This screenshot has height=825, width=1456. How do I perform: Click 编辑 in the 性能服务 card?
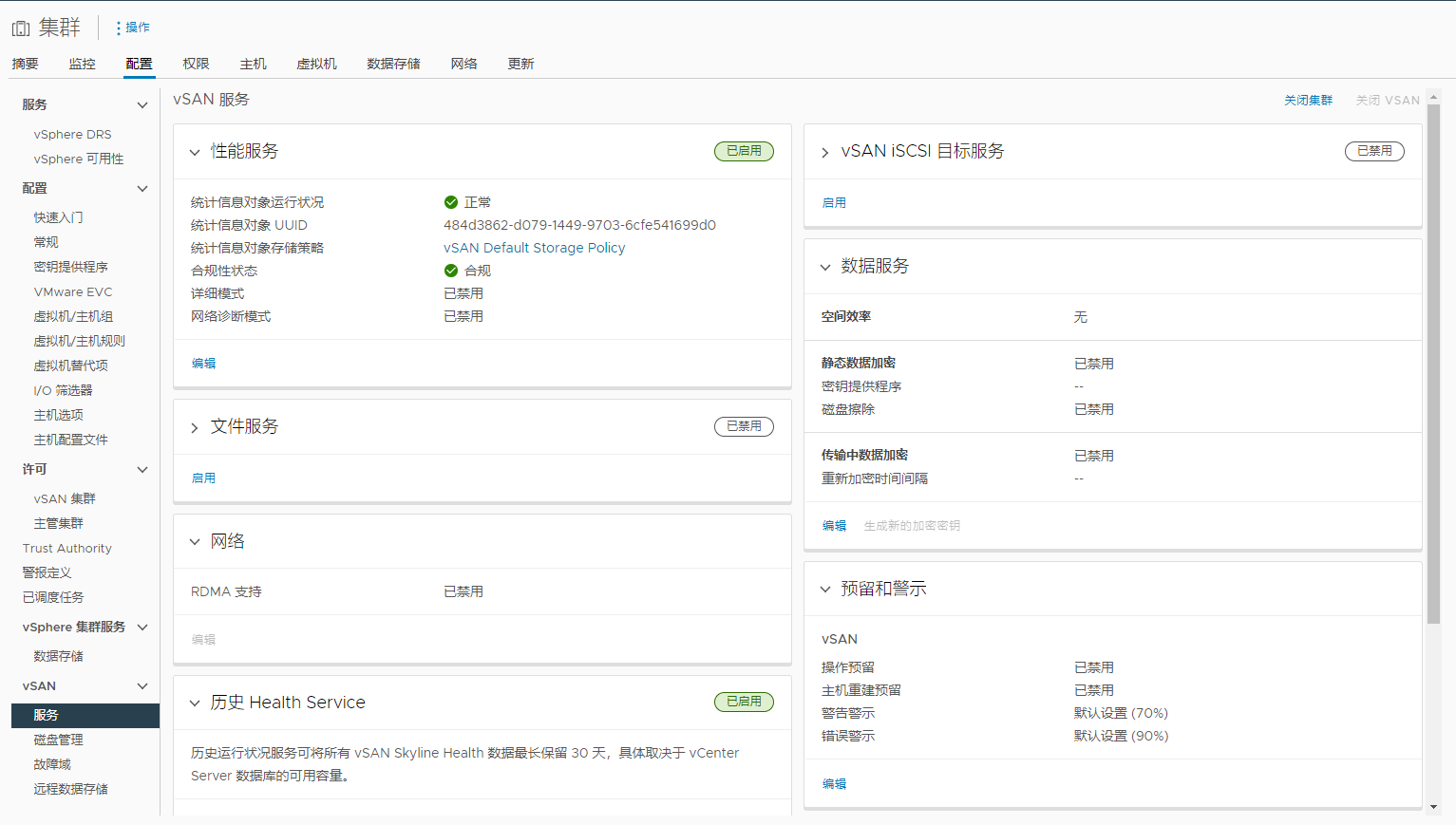pyautogui.click(x=203, y=364)
